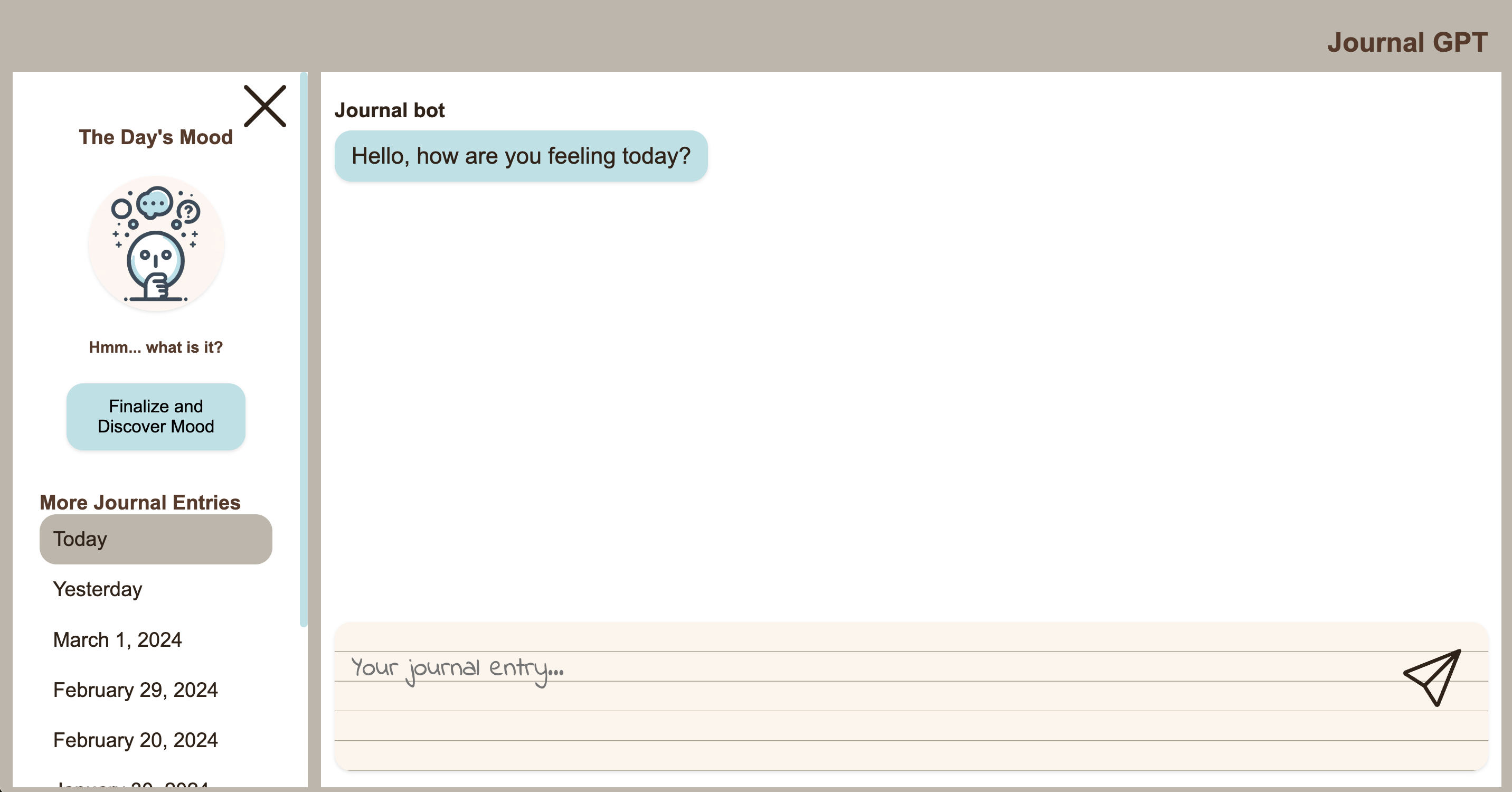Select the Today journal entry

pyautogui.click(x=156, y=539)
